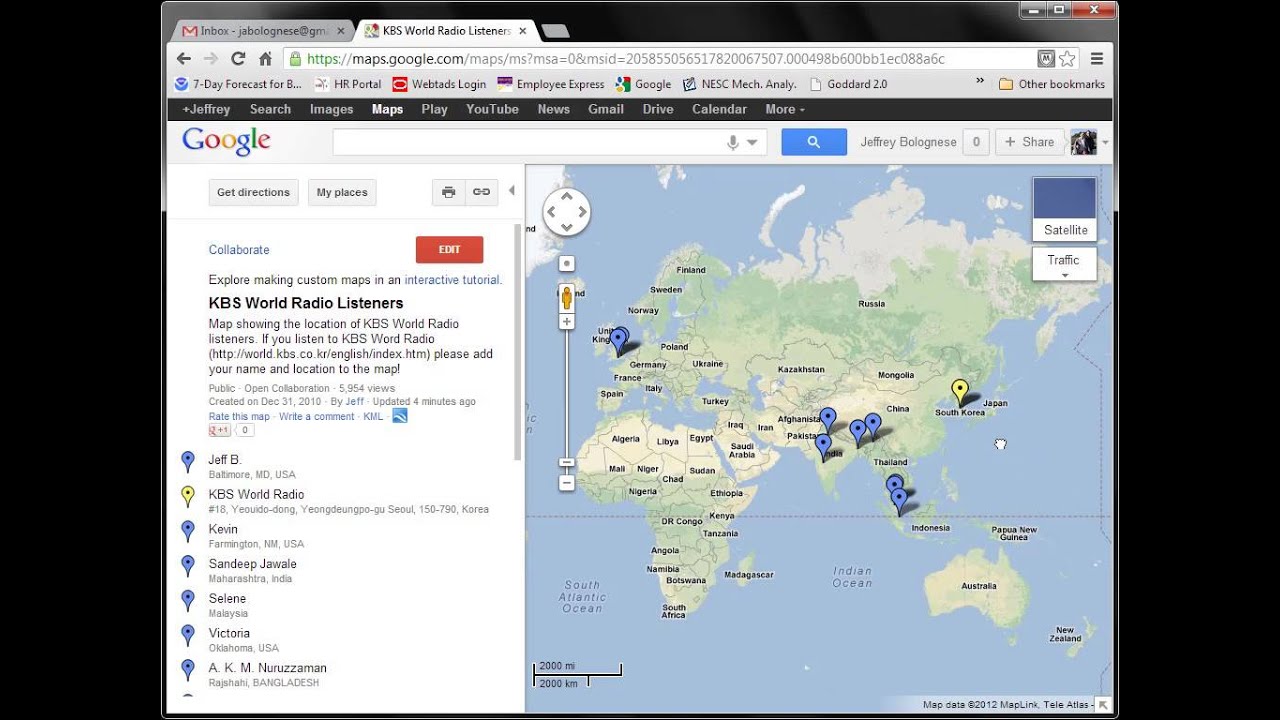The image size is (1280, 720).
Task: Click the zoom slider handle
Action: 567,463
